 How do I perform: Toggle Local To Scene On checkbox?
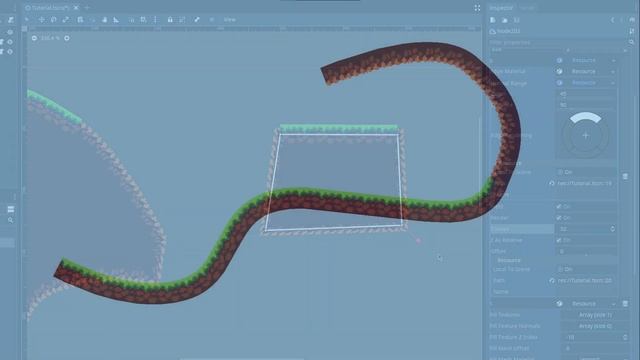(560, 269)
